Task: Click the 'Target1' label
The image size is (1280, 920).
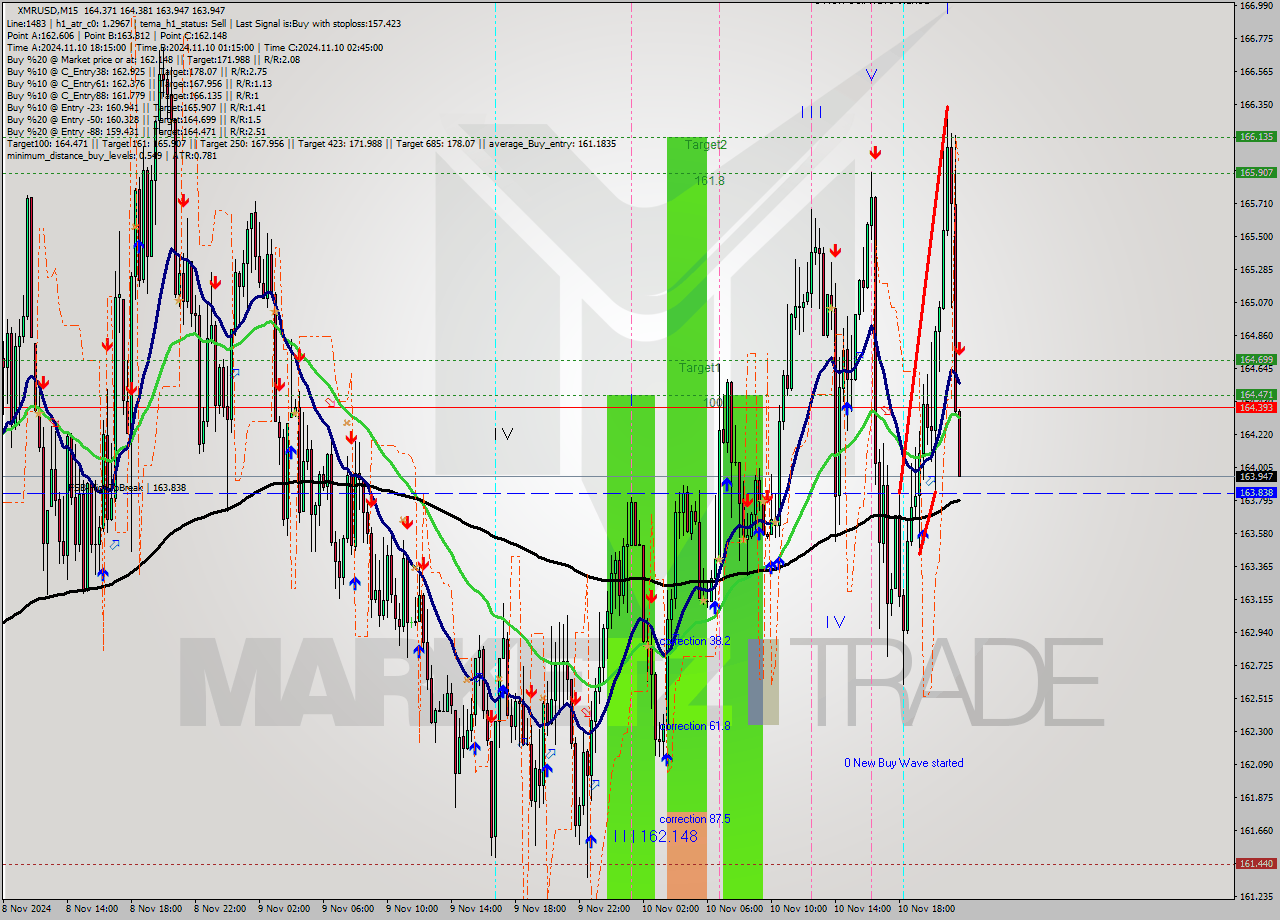Action: [x=700, y=368]
